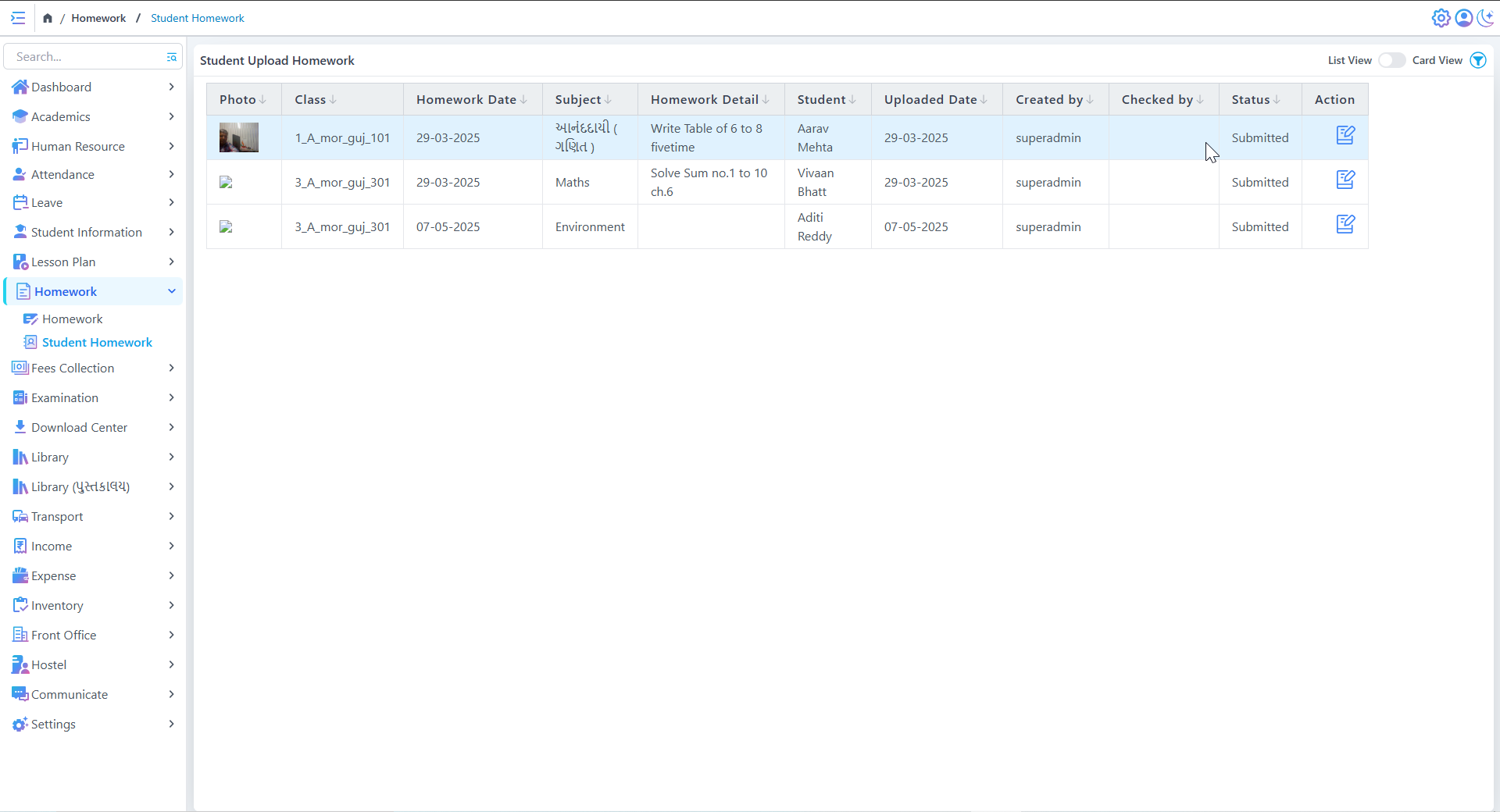Expand the Academics menu
The image size is (1500, 812).
point(93,116)
